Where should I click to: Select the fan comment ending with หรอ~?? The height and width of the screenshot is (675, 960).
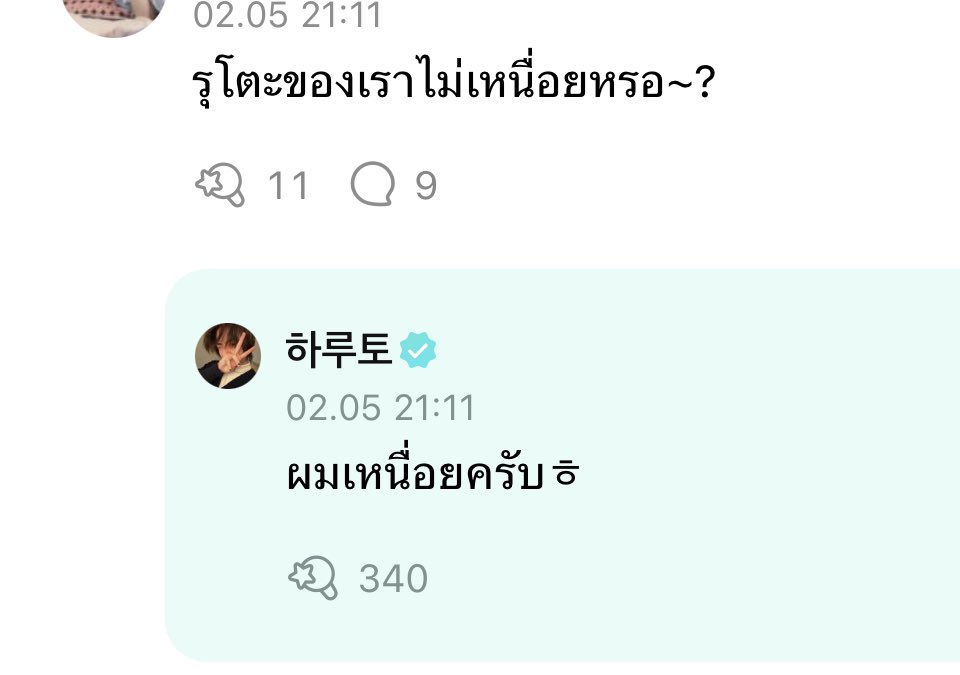pos(453,81)
